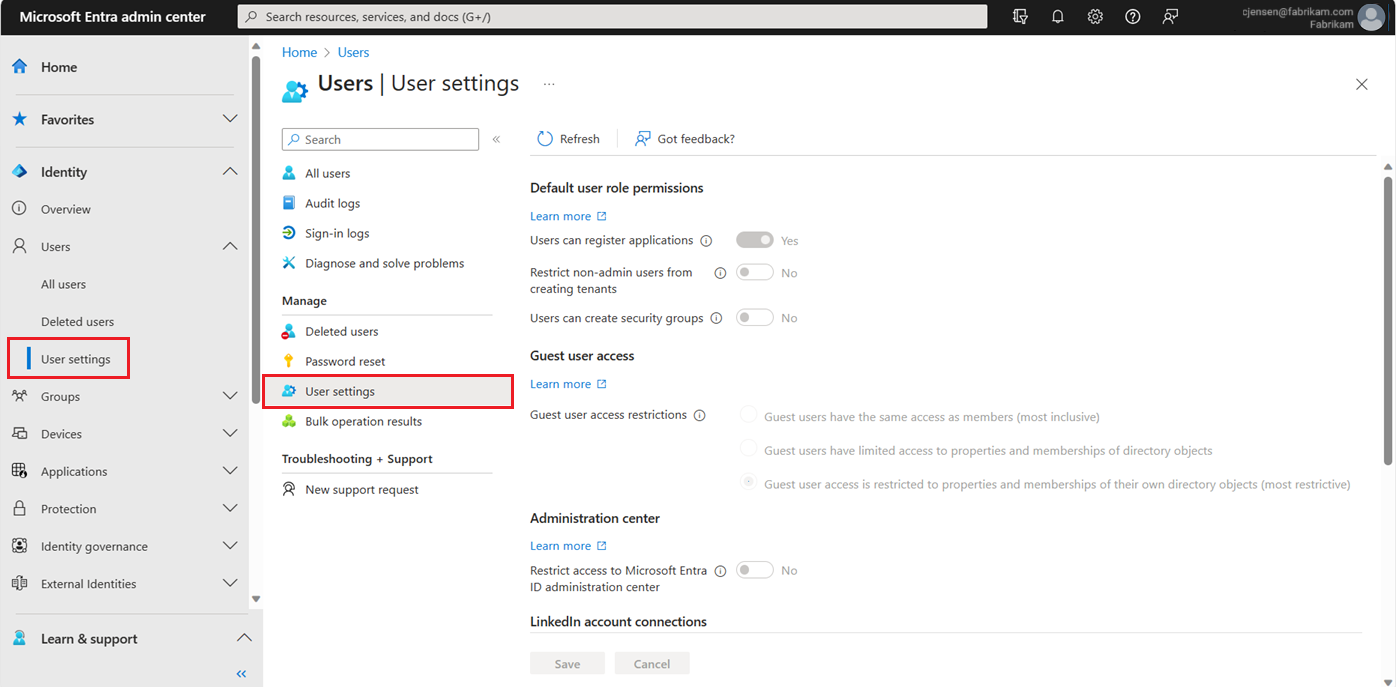Screen dimensions: 1396x687
Task: Open the Audit logs view
Action: [332, 202]
